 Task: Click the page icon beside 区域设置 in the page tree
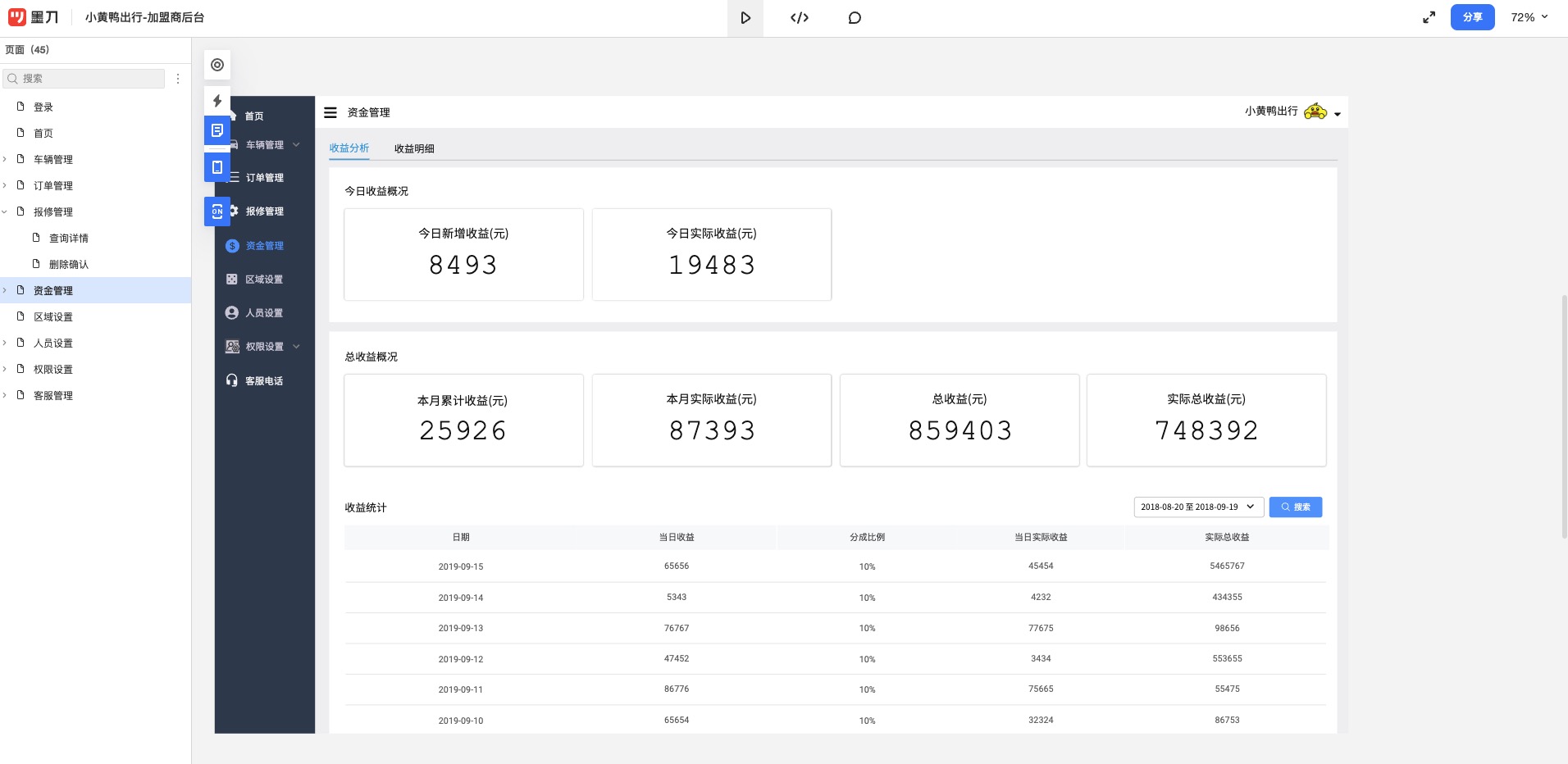[21, 316]
